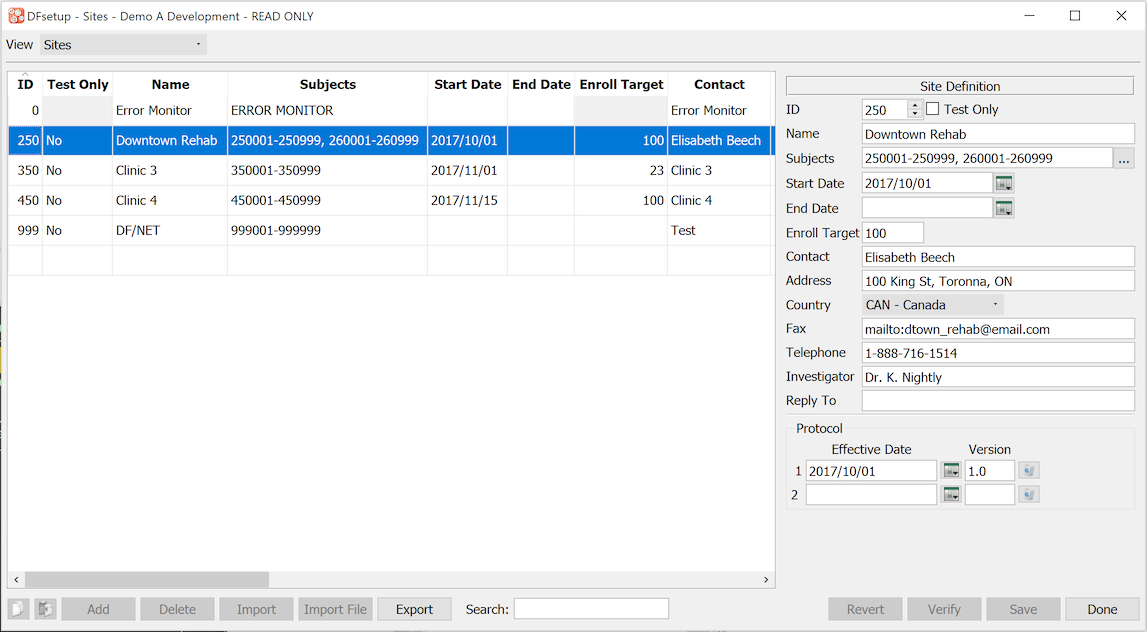The height and width of the screenshot is (632, 1147).
Task: Increment the site ID spinner
Action: coord(914,105)
